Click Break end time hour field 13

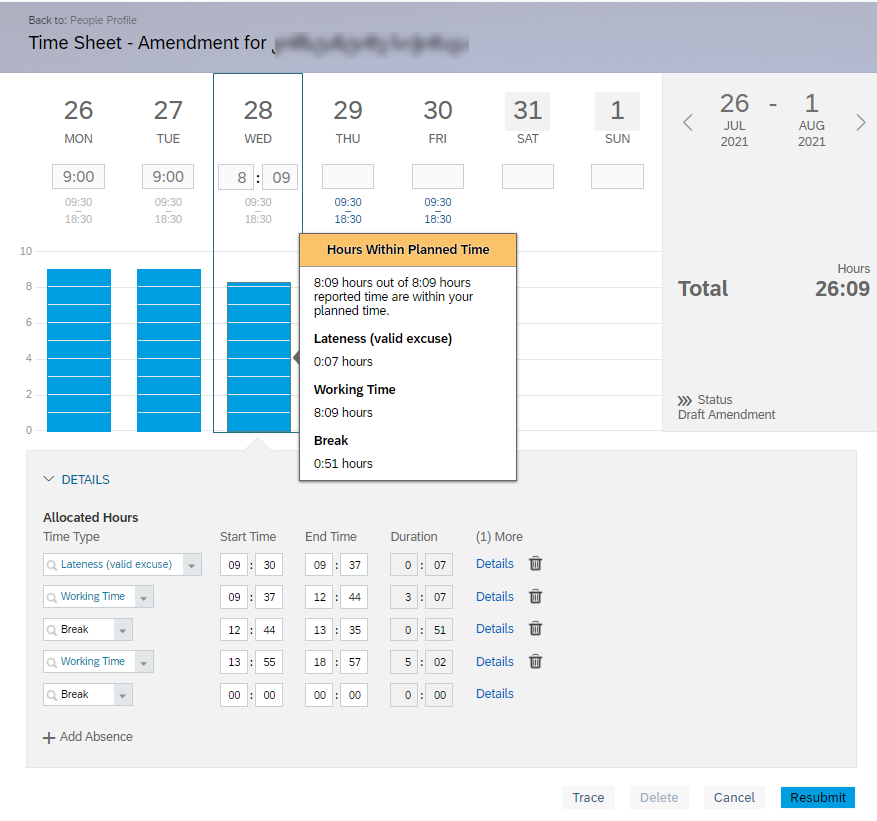319,630
